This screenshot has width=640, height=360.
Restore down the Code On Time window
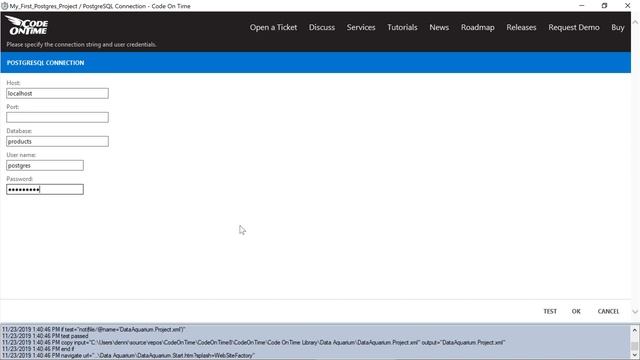(604, 6)
